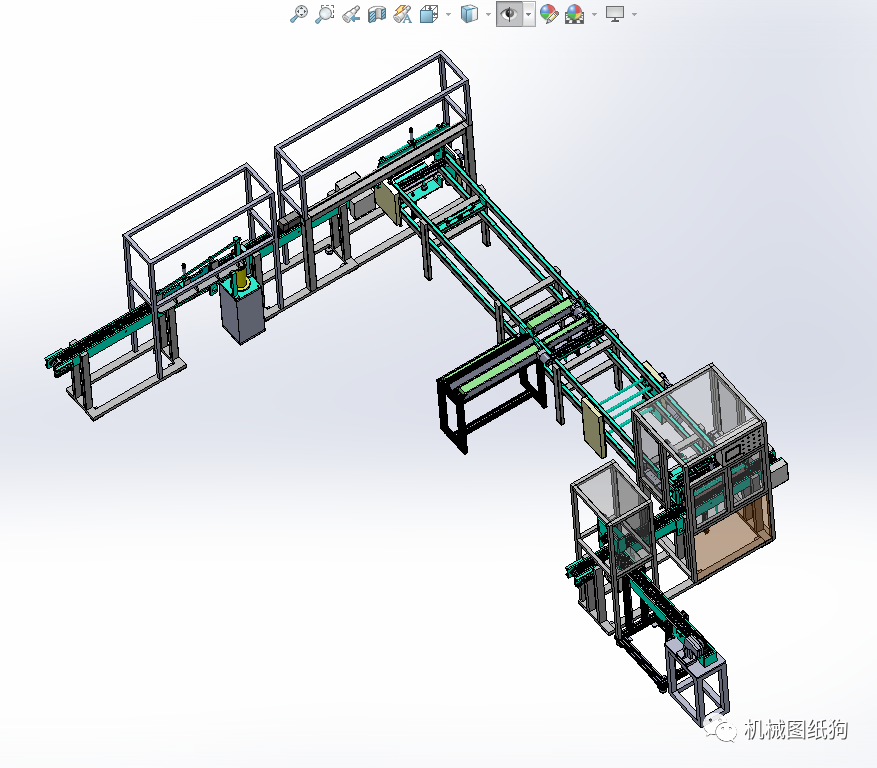
Task: Click the Display Style icon
Action: 469,14
